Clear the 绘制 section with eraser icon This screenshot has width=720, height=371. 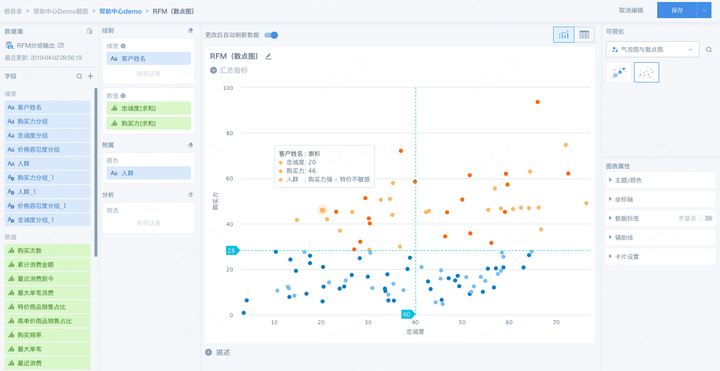[x=191, y=30]
